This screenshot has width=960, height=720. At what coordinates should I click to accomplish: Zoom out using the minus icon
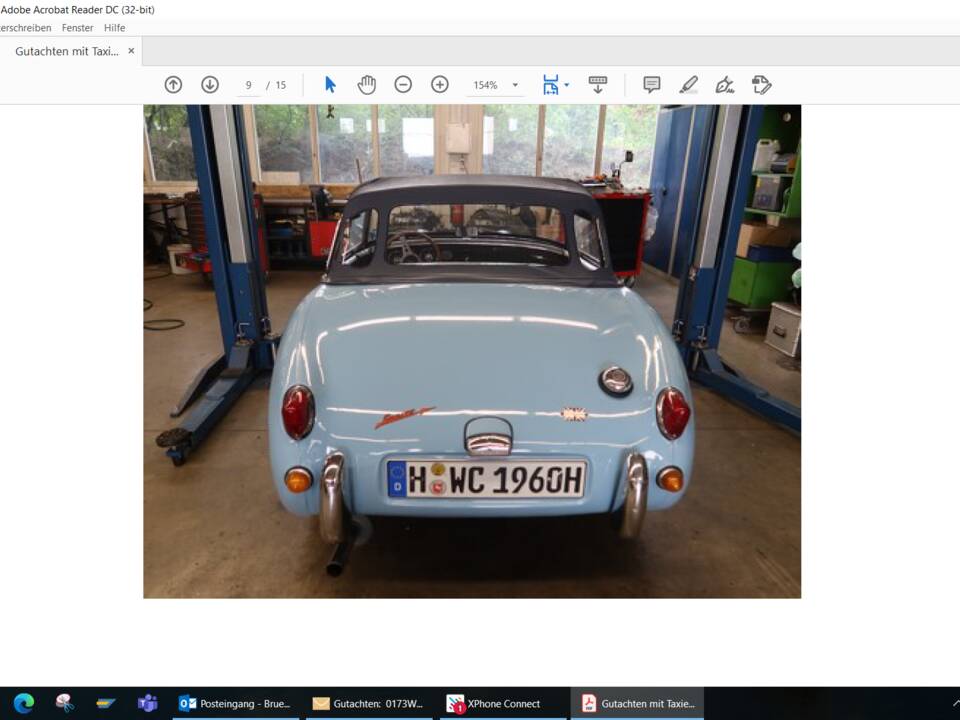point(403,84)
